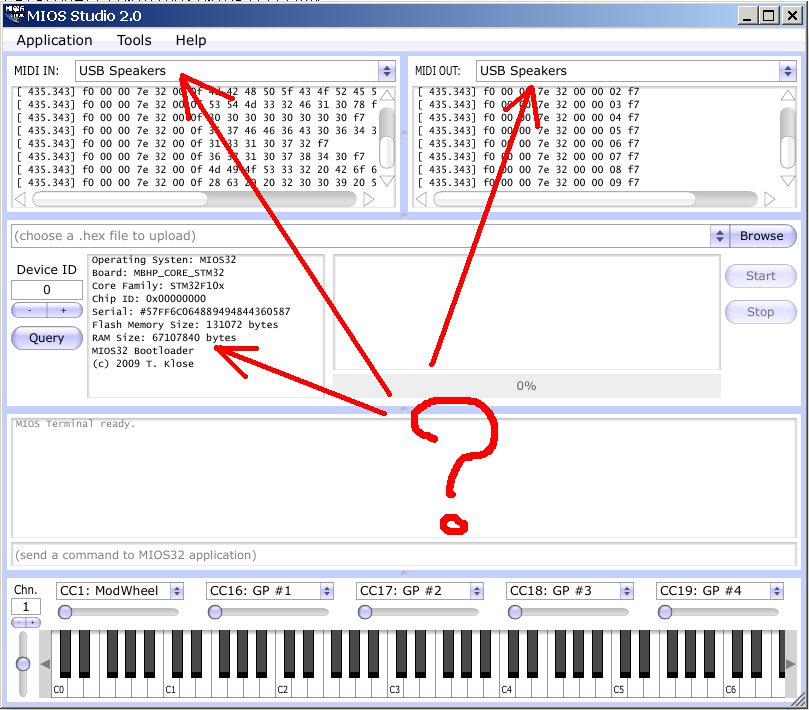This screenshot has height=710, width=809.
Task: Click the CC17 GP #2 slider knob
Action: 365,612
